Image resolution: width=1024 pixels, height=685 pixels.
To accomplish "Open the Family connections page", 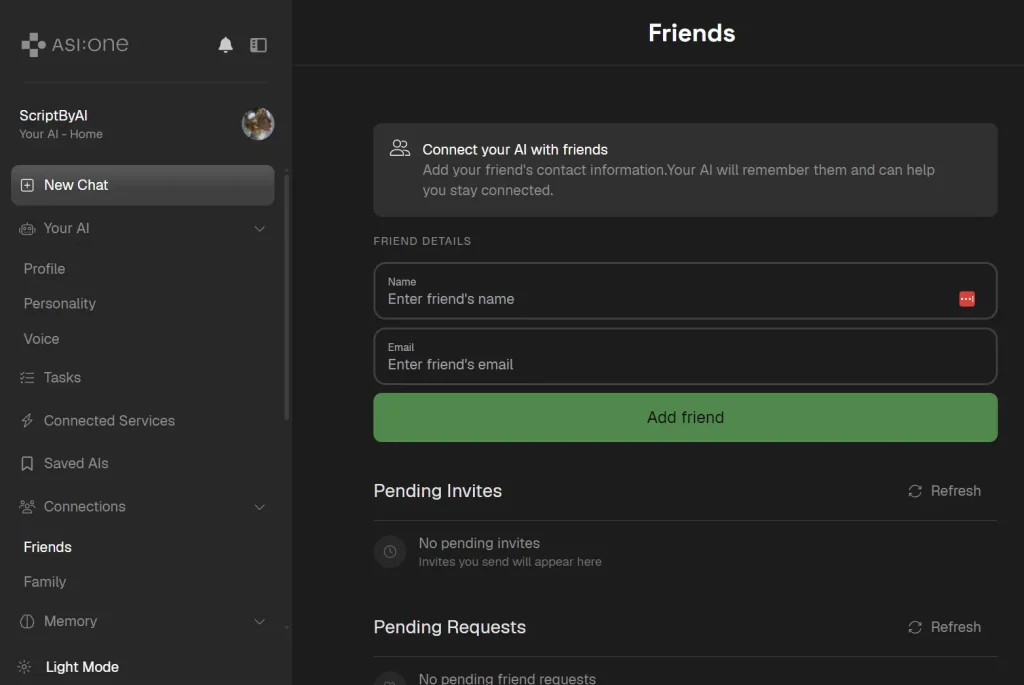I will coord(45,582).
